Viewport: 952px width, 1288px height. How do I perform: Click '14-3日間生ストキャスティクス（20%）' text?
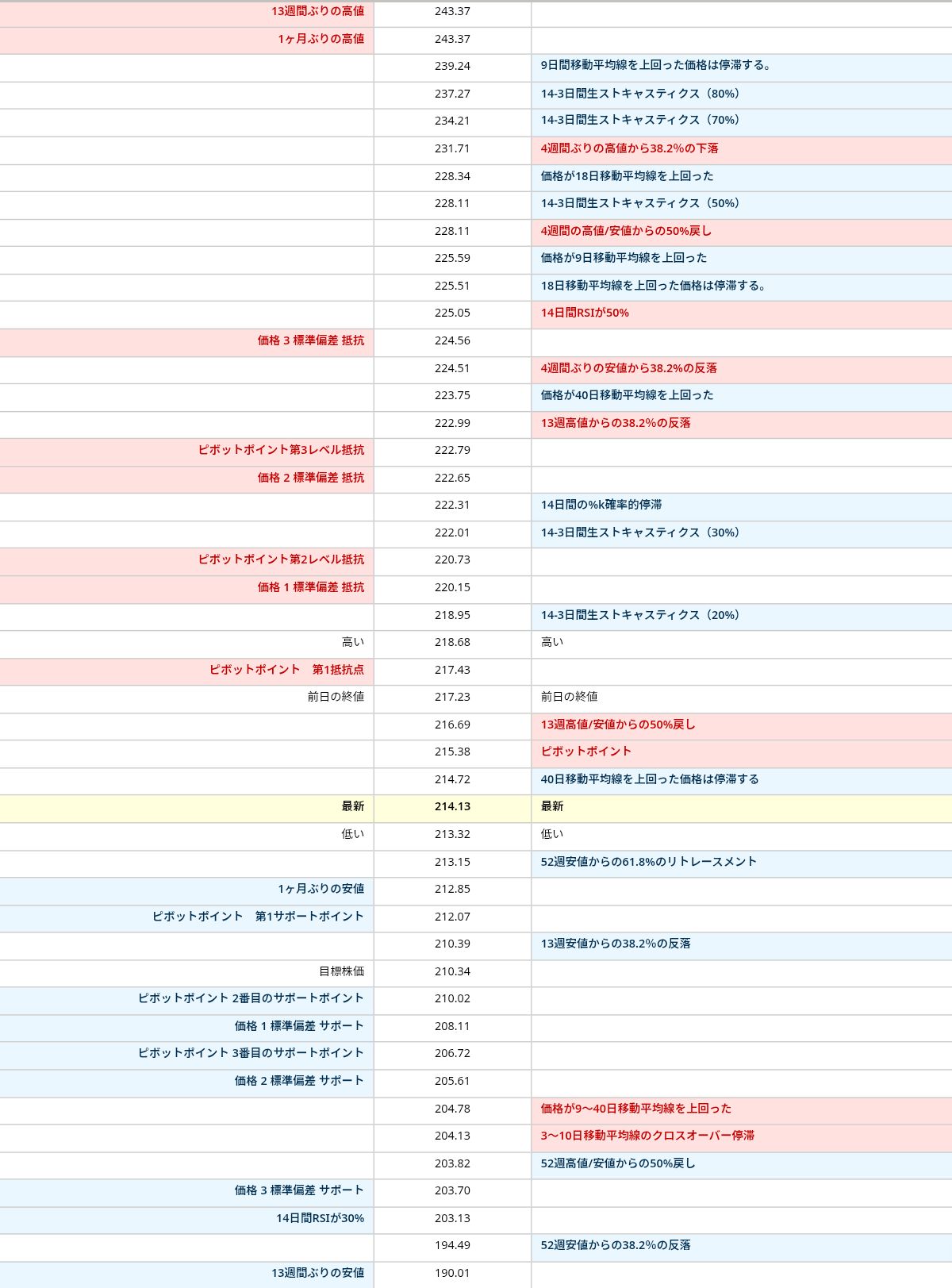pos(643,615)
